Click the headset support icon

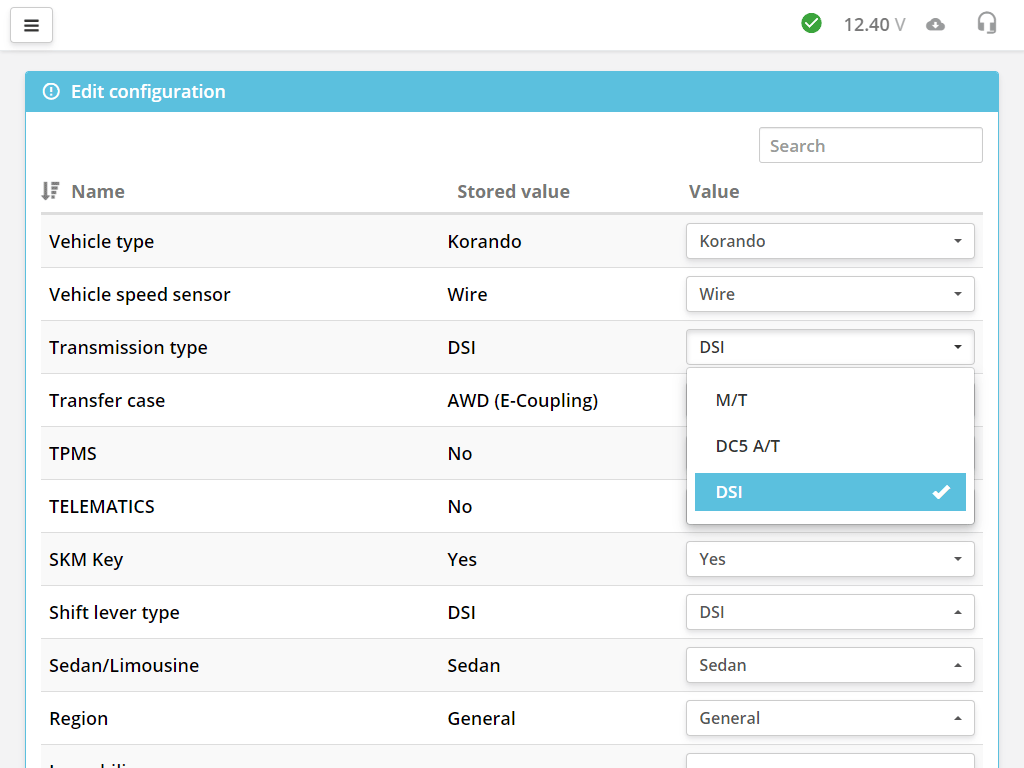[987, 23]
